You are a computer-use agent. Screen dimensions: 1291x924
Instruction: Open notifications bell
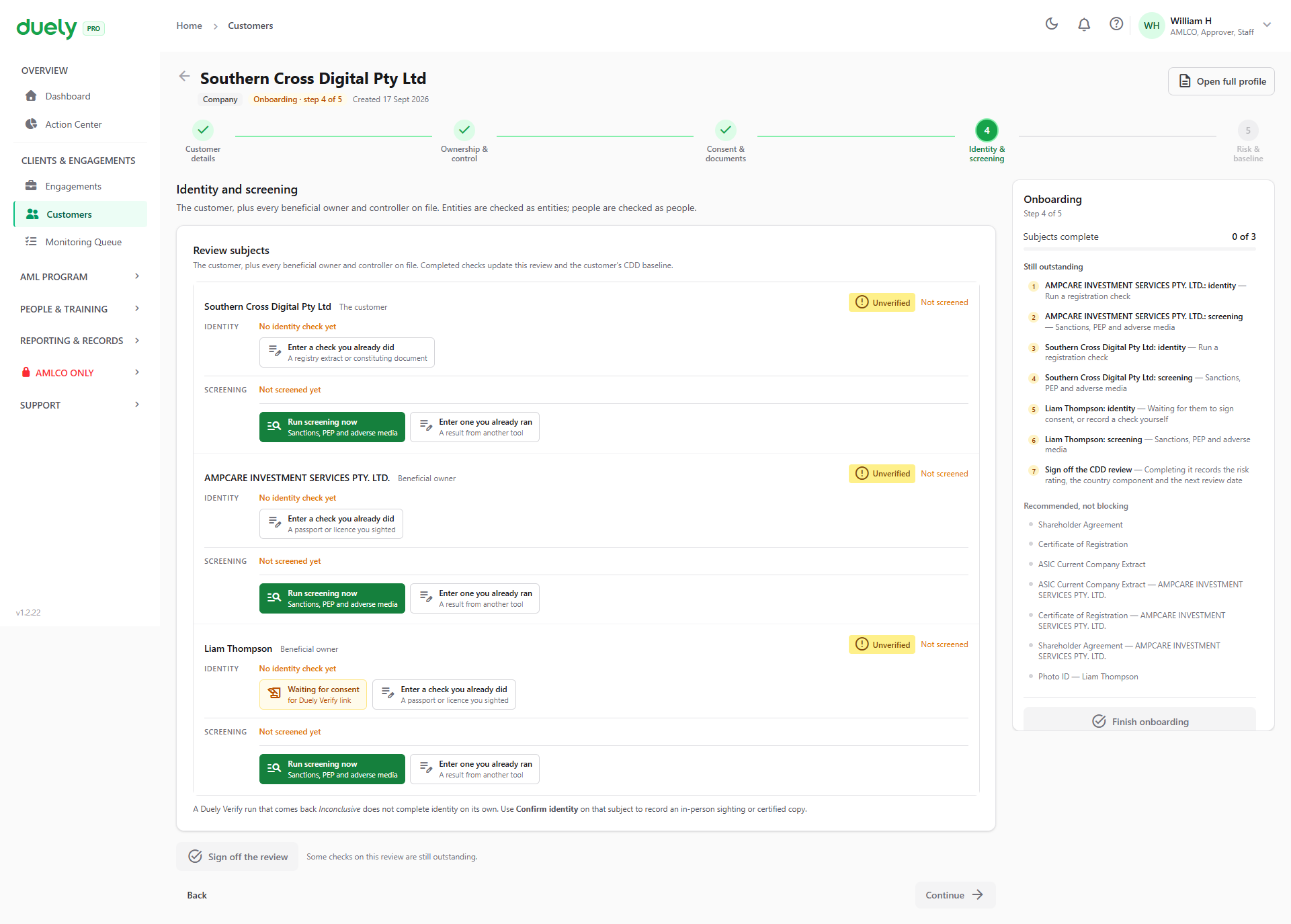point(1084,25)
